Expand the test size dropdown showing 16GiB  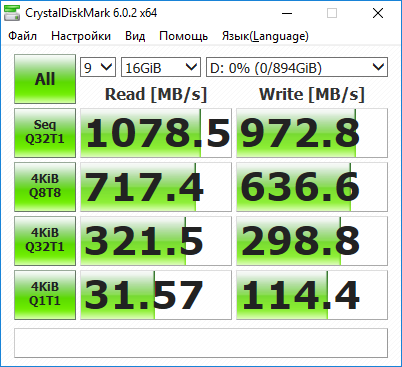click(x=161, y=67)
